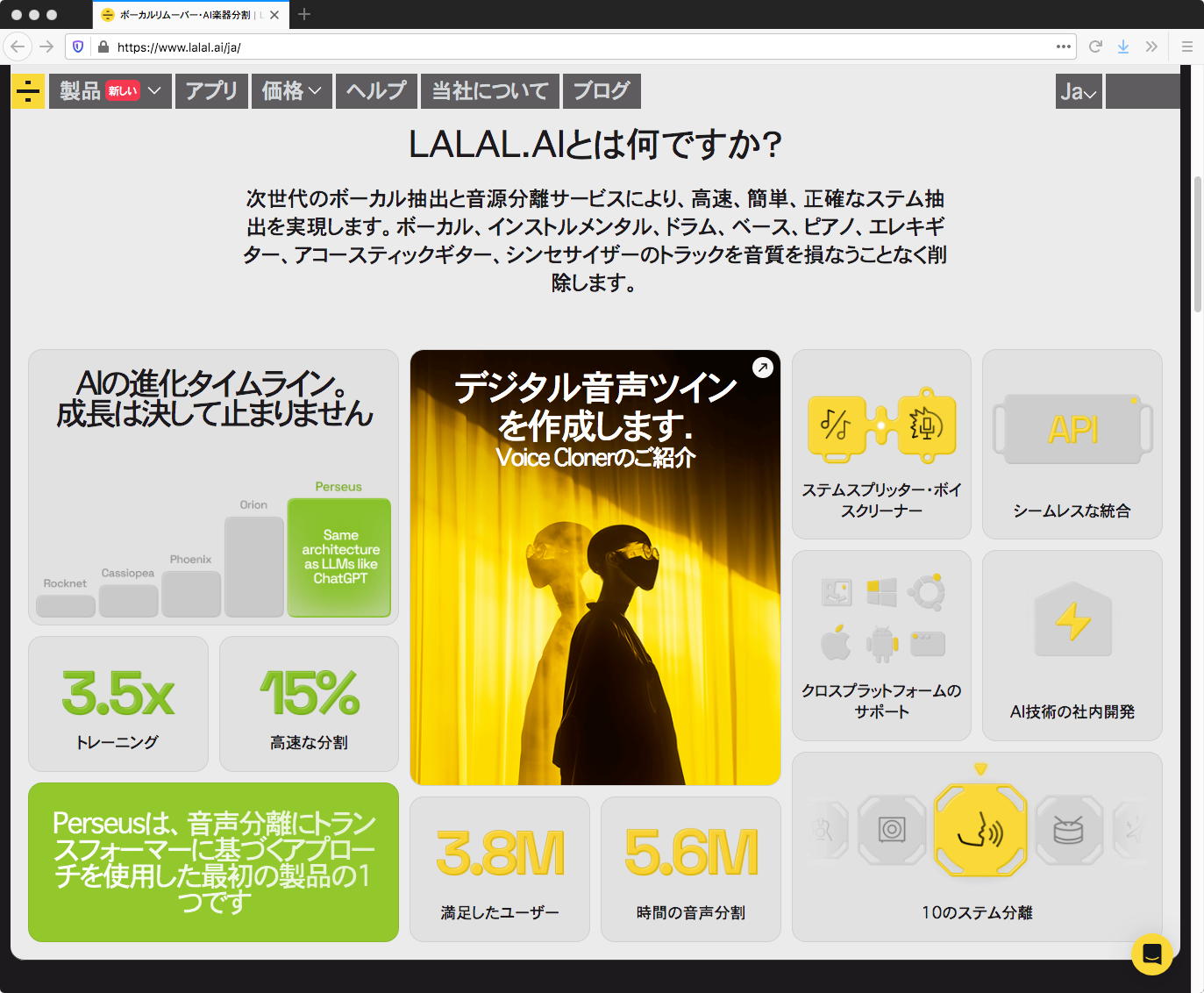Click the API connector graphic

(1072, 429)
